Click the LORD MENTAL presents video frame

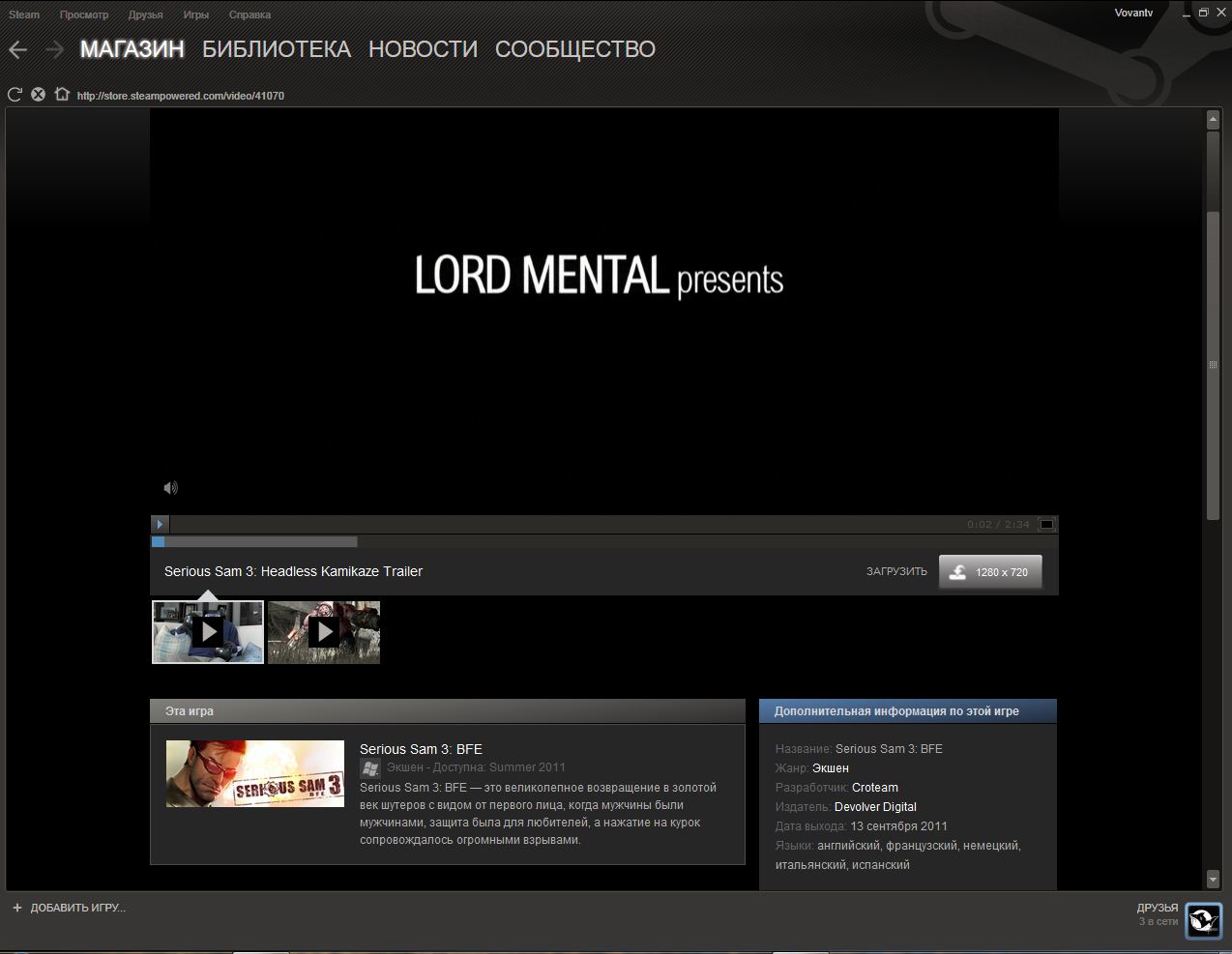point(604,311)
